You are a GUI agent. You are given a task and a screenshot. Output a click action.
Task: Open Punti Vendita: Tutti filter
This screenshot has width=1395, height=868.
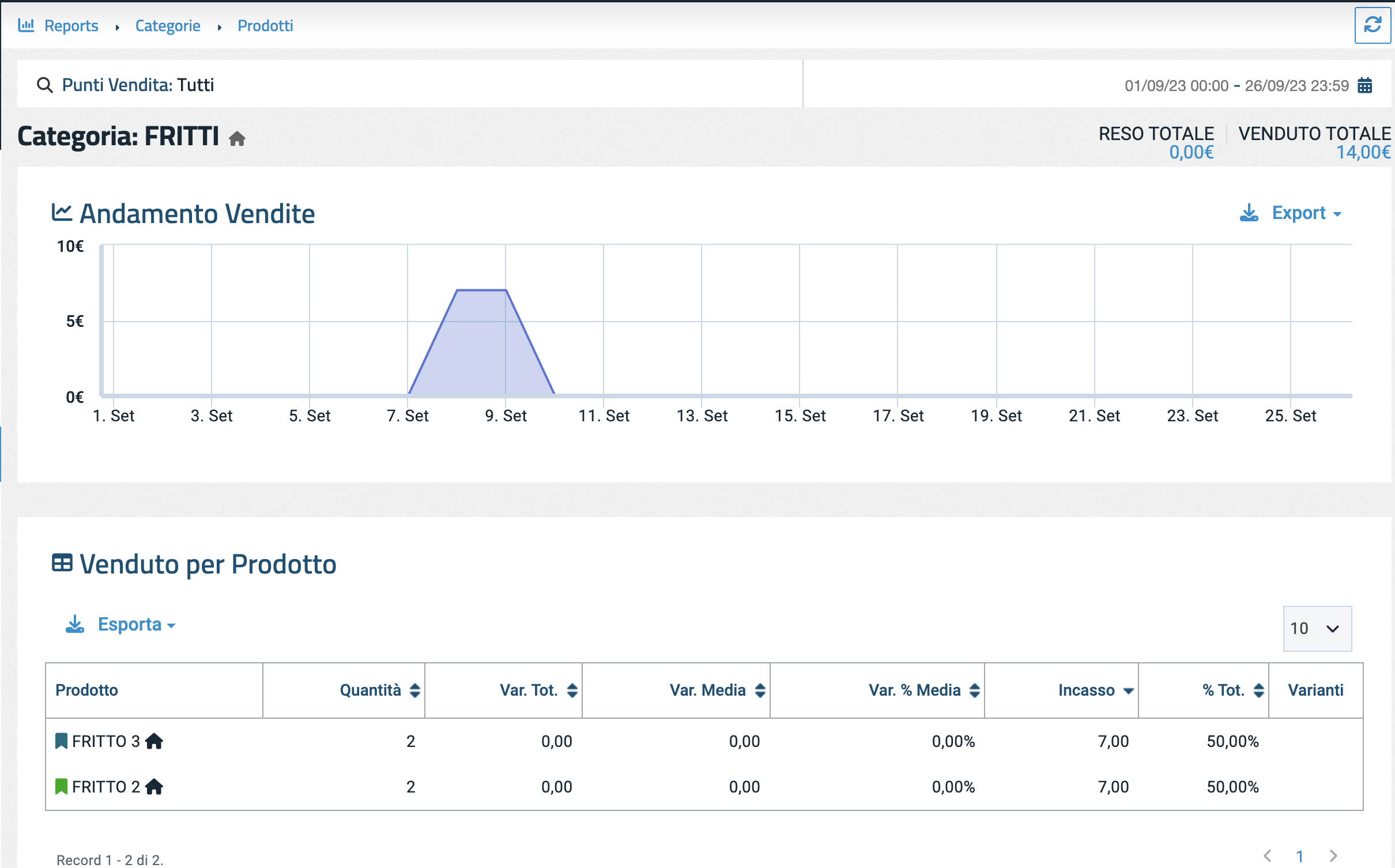click(138, 85)
